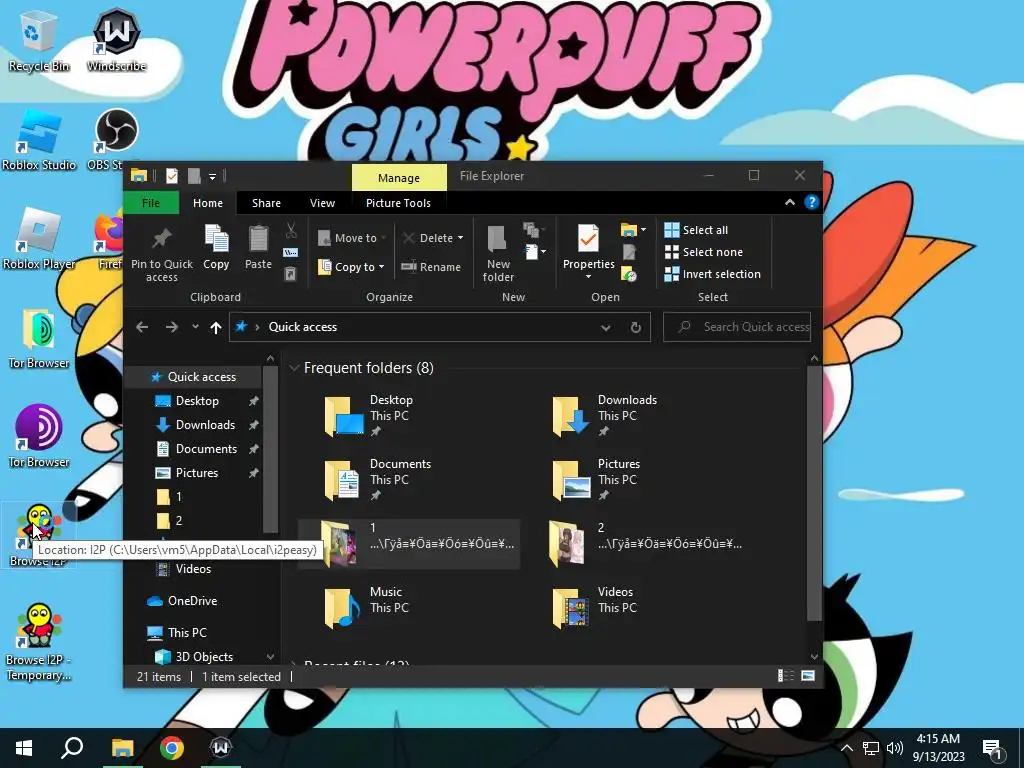Click the Forward navigation arrow
This screenshot has height=768, width=1024.
[x=172, y=327]
